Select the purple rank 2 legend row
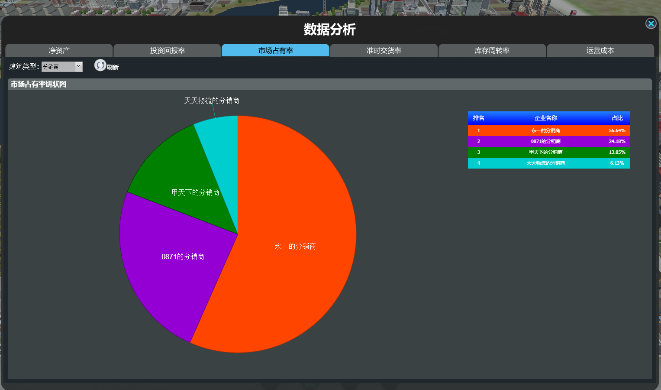This screenshot has height=390, width=661. coord(549,141)
